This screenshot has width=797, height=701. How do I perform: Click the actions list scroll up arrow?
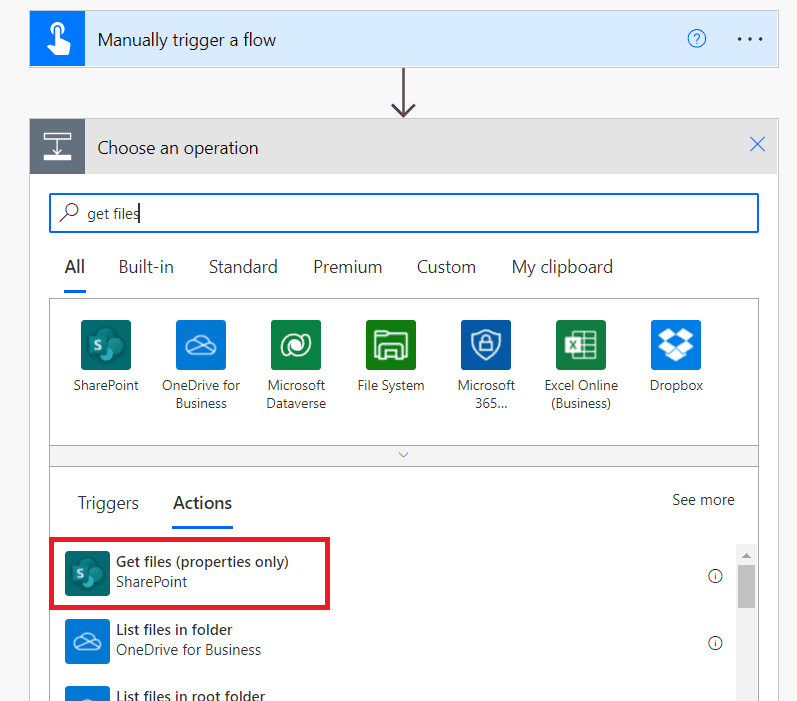point(746,555)
